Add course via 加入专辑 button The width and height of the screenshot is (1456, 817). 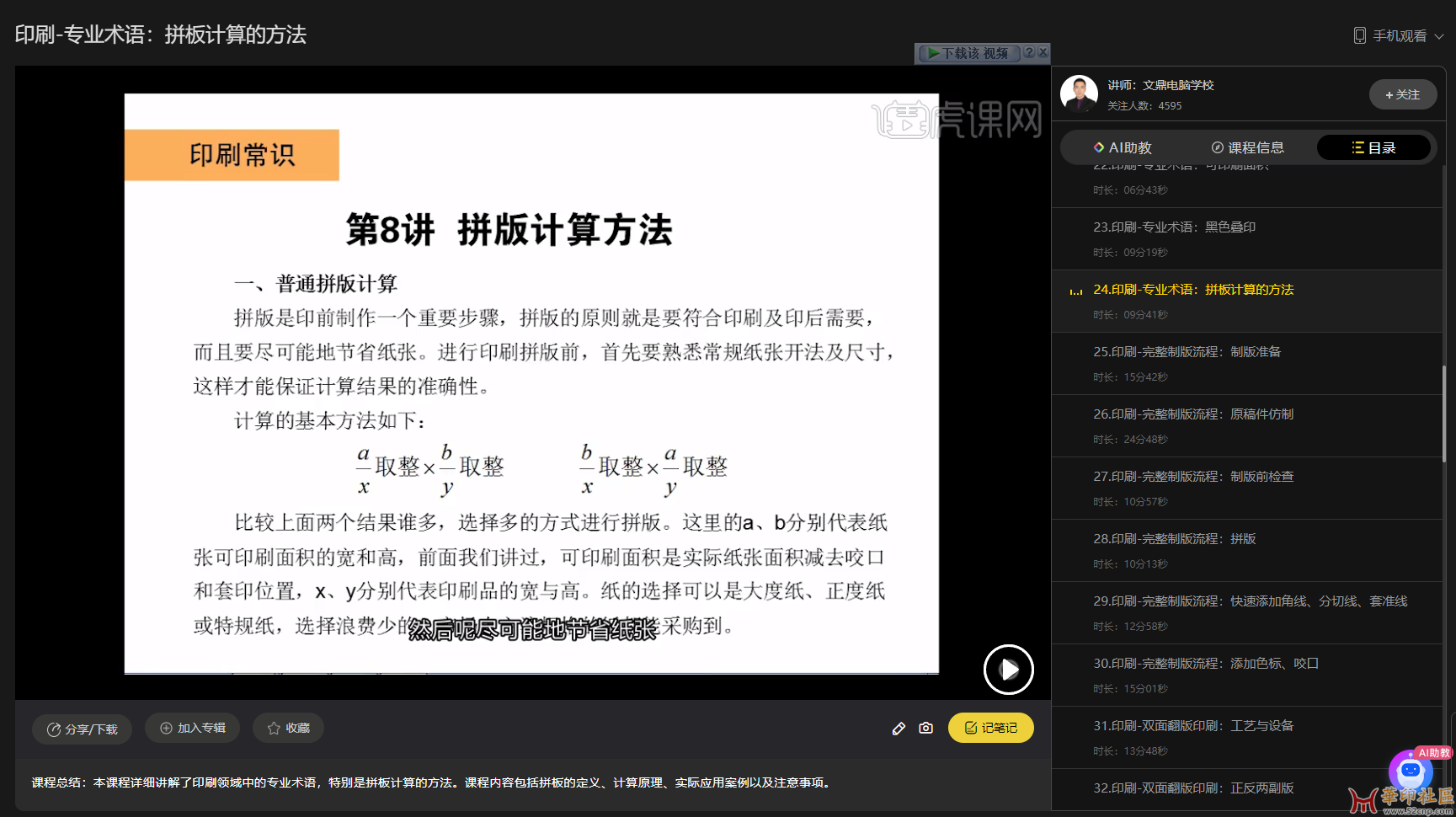192,728
